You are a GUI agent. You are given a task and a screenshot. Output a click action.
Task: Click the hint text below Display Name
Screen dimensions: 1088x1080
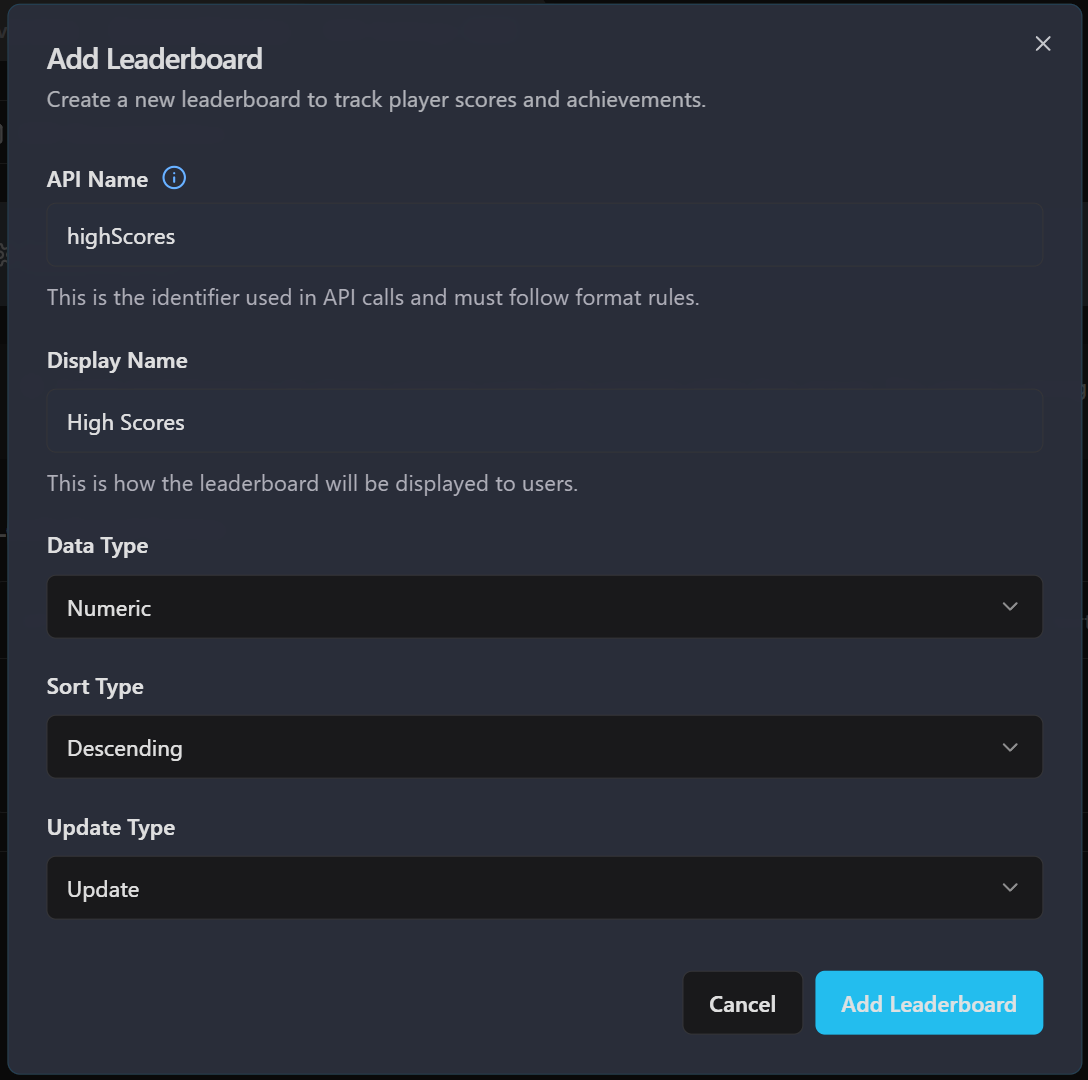click(312, 484)
